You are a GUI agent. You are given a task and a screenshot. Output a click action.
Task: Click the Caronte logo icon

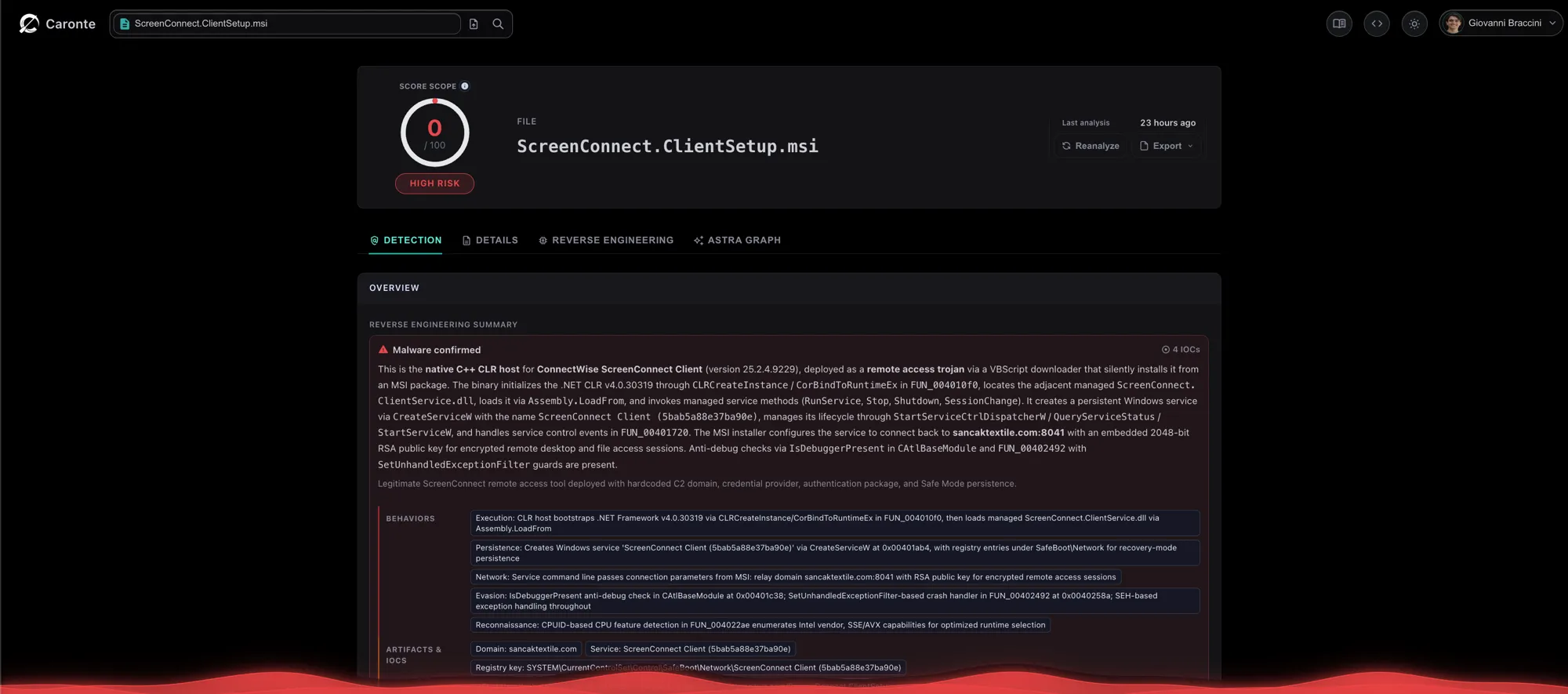[29, 24]
